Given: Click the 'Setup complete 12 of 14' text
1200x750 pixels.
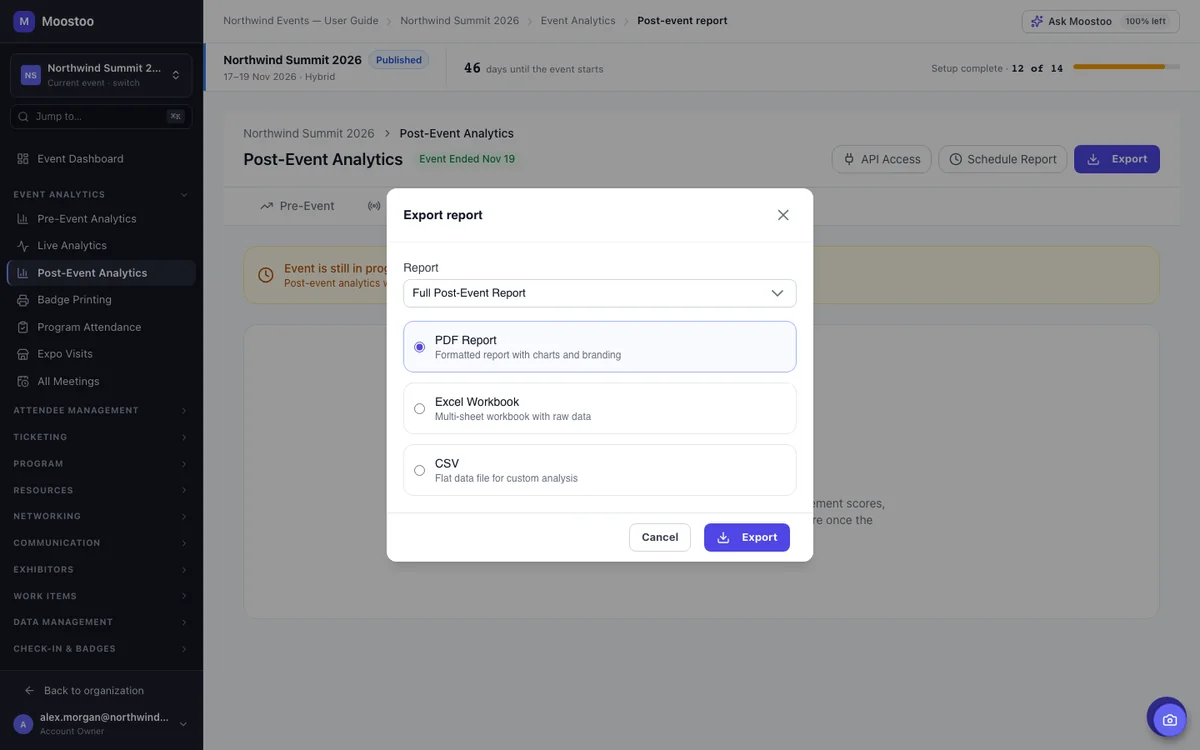Looking at the screenshot, I should [x=997, y=68].
